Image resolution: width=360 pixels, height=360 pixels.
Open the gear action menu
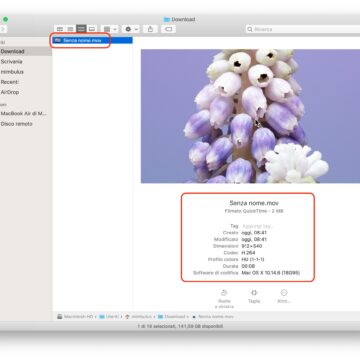(131, 29)
